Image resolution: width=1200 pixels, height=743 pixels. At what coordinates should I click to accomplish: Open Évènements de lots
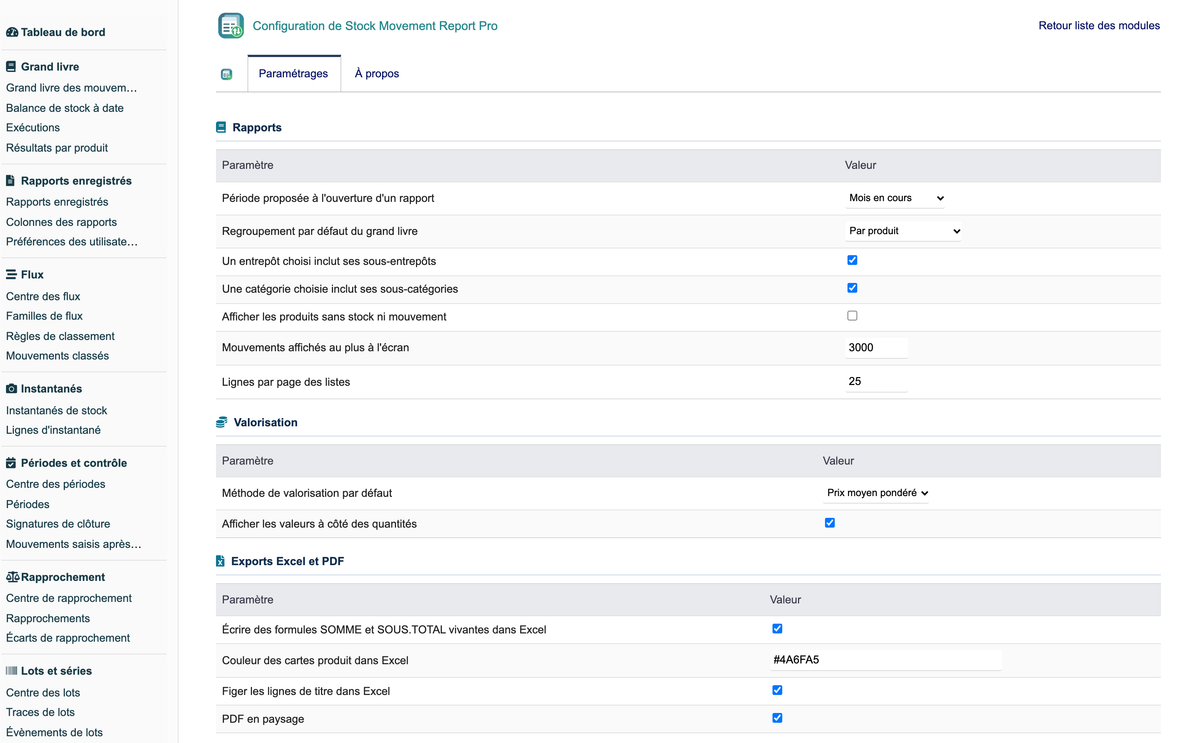54,732
